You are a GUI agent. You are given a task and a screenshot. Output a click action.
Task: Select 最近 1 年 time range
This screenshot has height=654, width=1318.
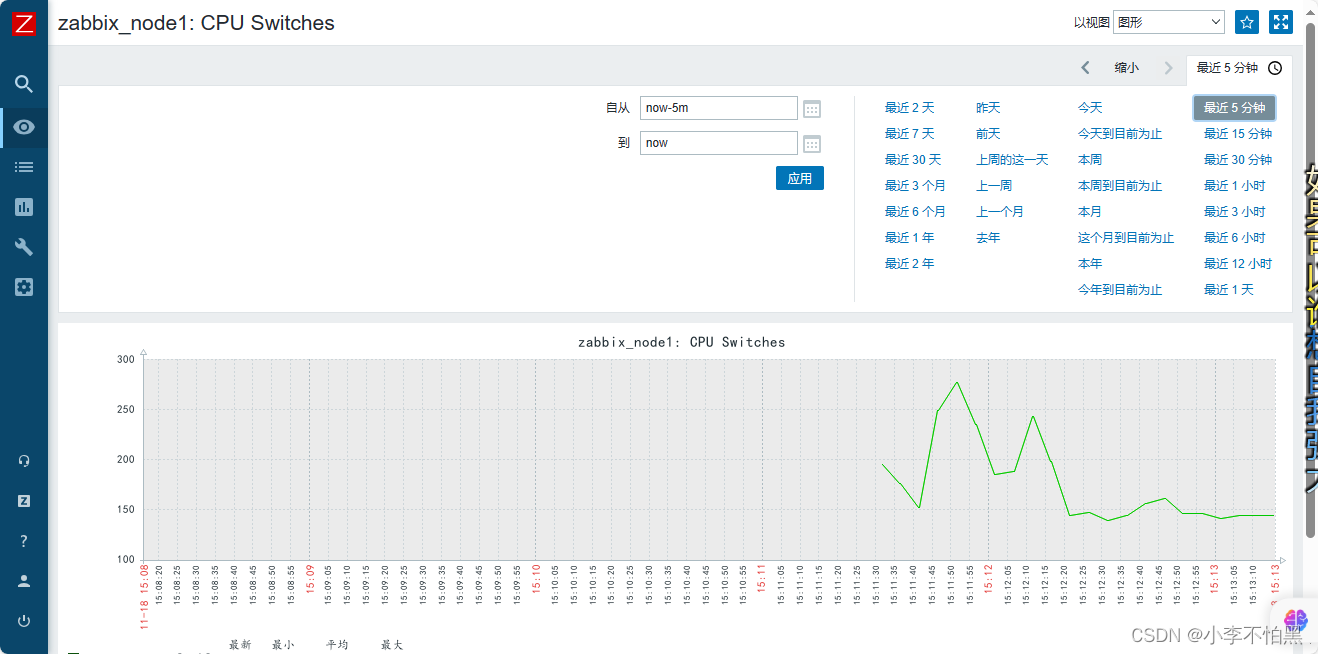[909, 238]
